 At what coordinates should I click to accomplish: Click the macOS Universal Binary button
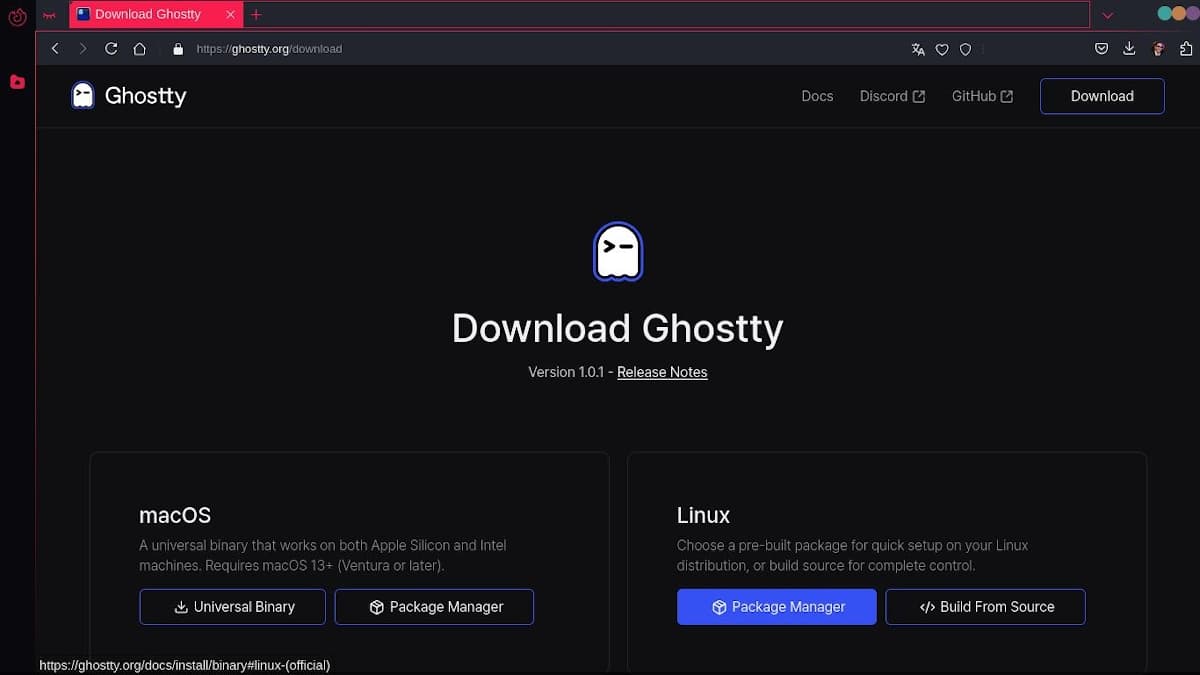tap(232, 607)
